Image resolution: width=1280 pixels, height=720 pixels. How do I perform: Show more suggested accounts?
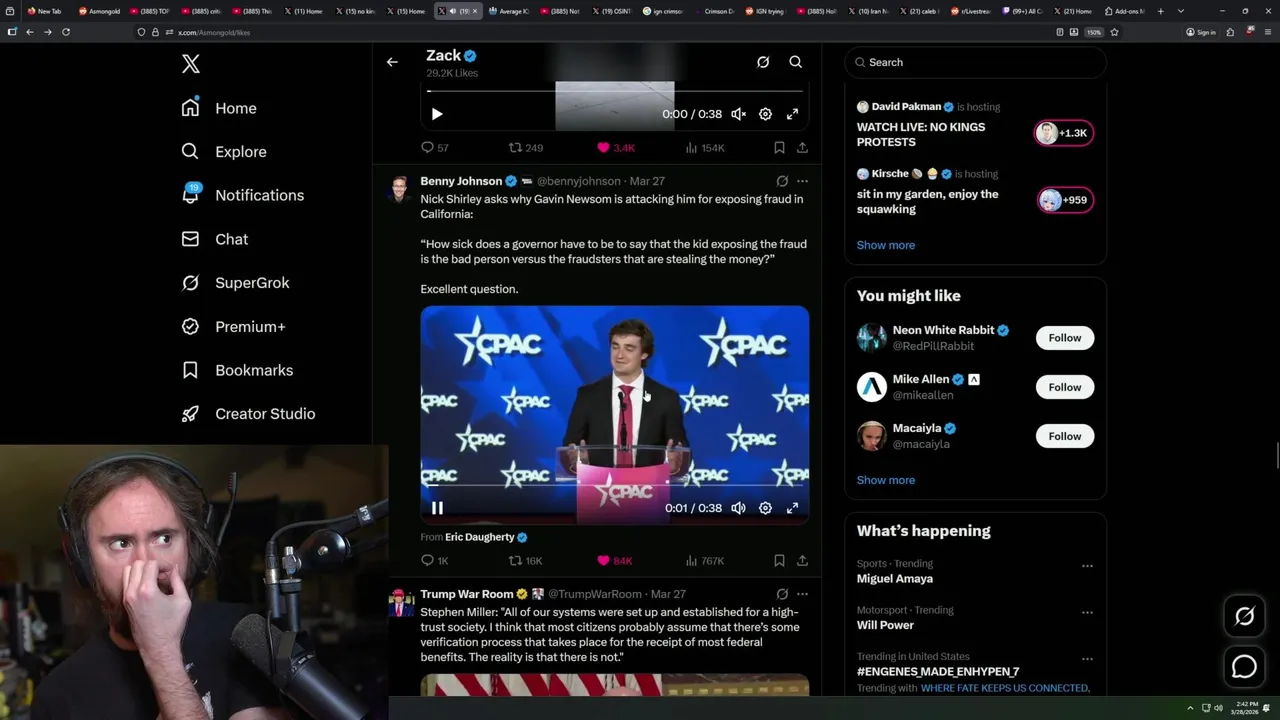click(886, 480)
